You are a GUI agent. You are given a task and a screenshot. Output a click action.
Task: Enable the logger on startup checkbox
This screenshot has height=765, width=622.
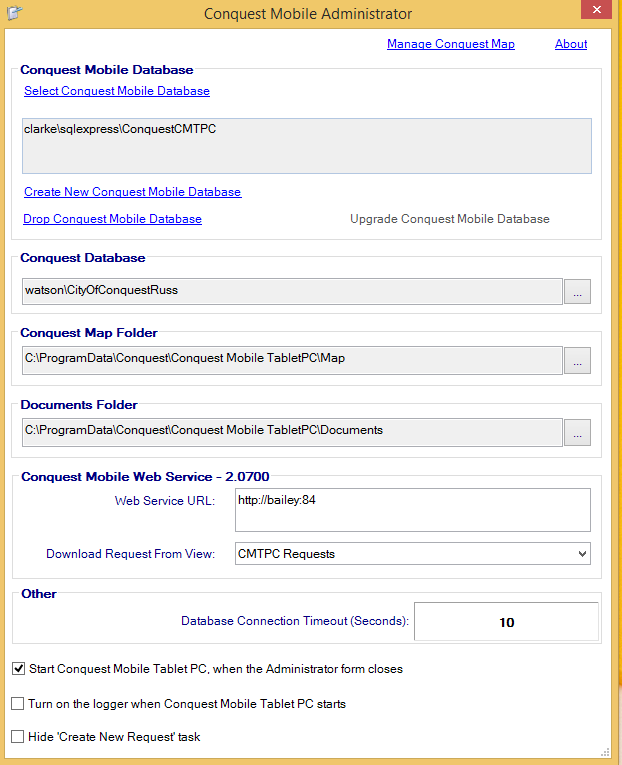[x=18, y=704]
